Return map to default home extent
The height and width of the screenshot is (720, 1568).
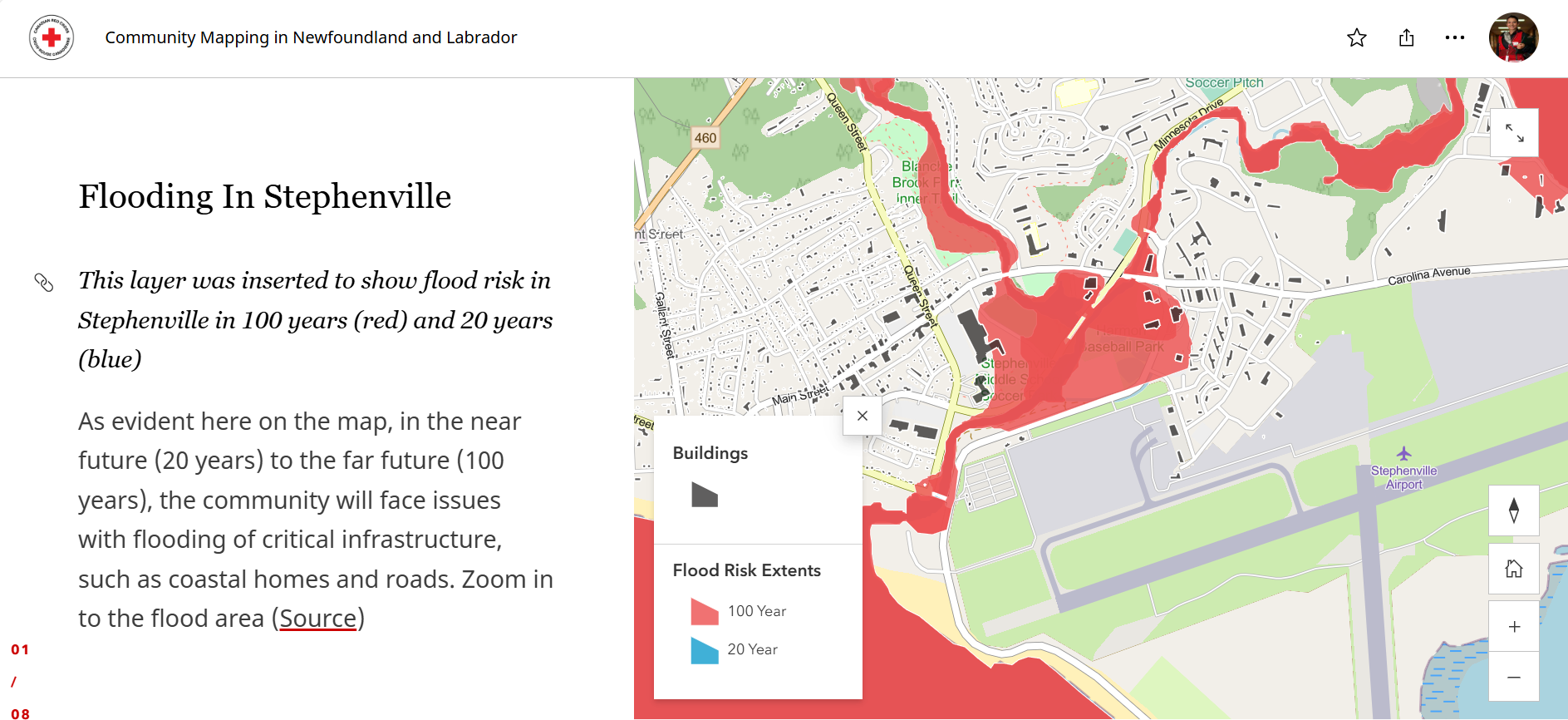pos(1513,569)
